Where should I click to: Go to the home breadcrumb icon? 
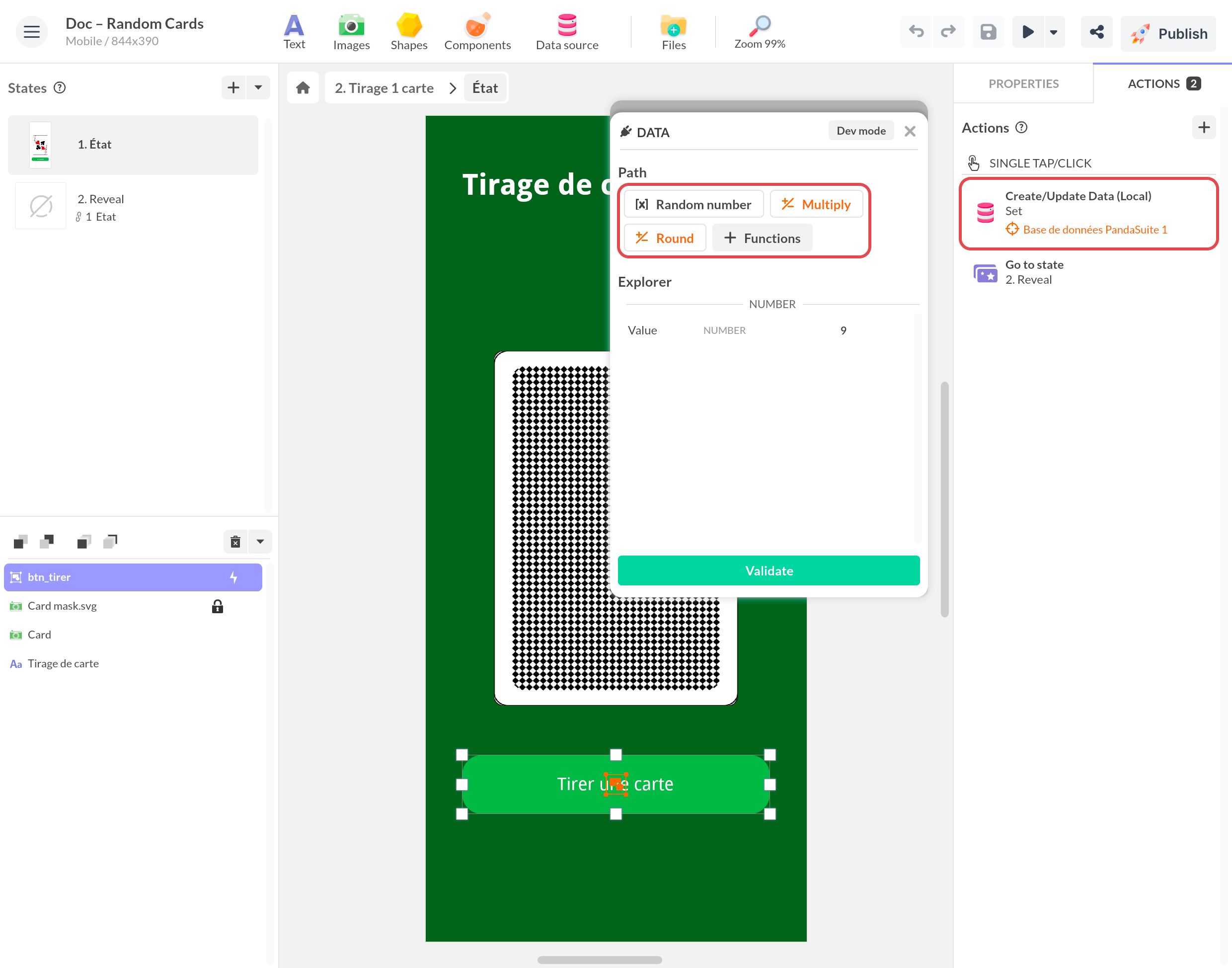[x=303, y=88]
